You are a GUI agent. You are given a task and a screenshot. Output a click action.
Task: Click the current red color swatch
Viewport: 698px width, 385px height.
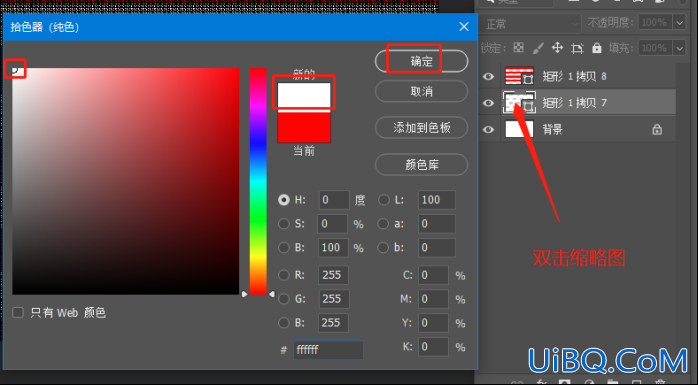click(x=304, y=127)
